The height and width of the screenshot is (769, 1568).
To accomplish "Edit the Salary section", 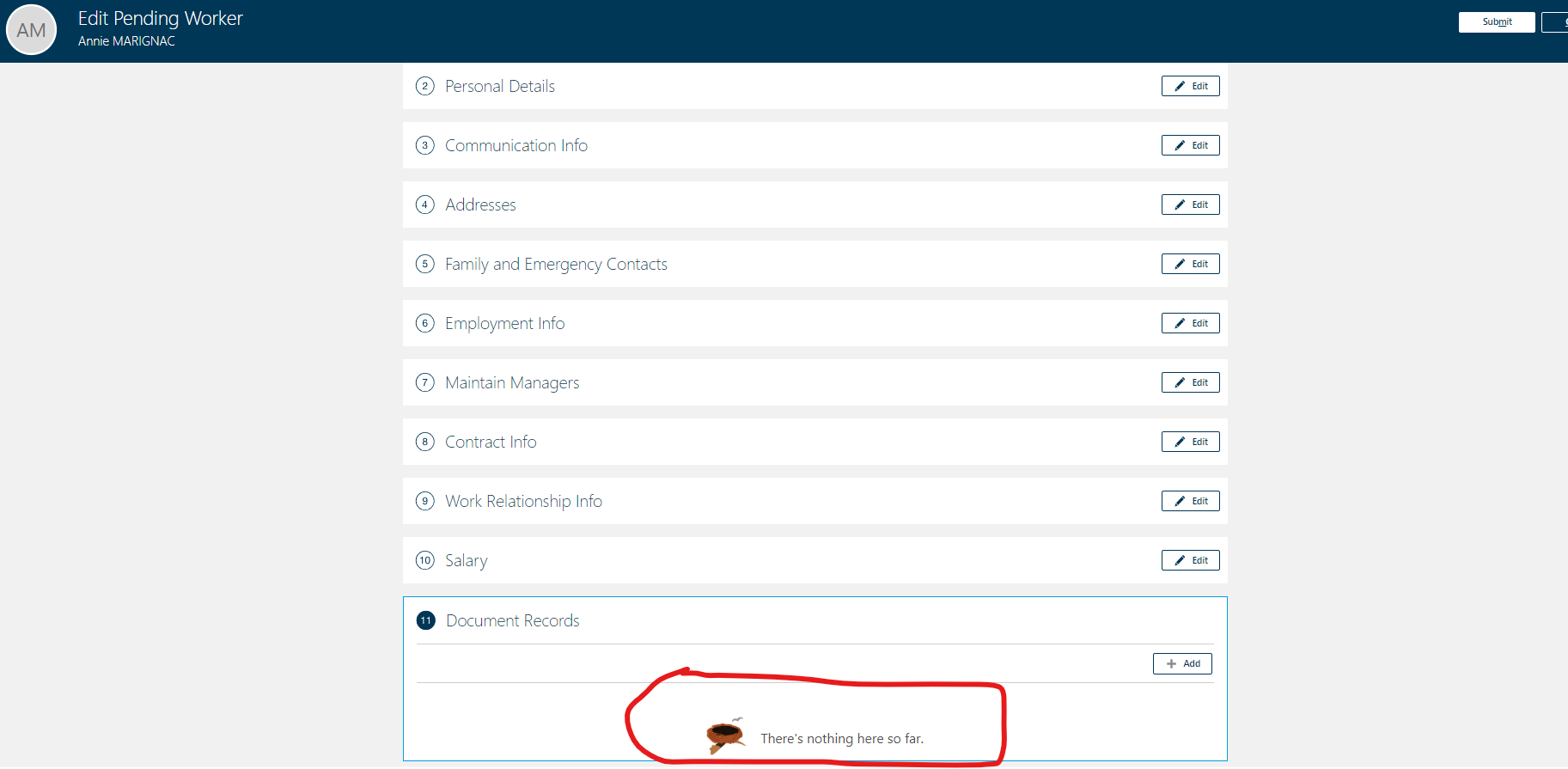I will [1191, 560].
